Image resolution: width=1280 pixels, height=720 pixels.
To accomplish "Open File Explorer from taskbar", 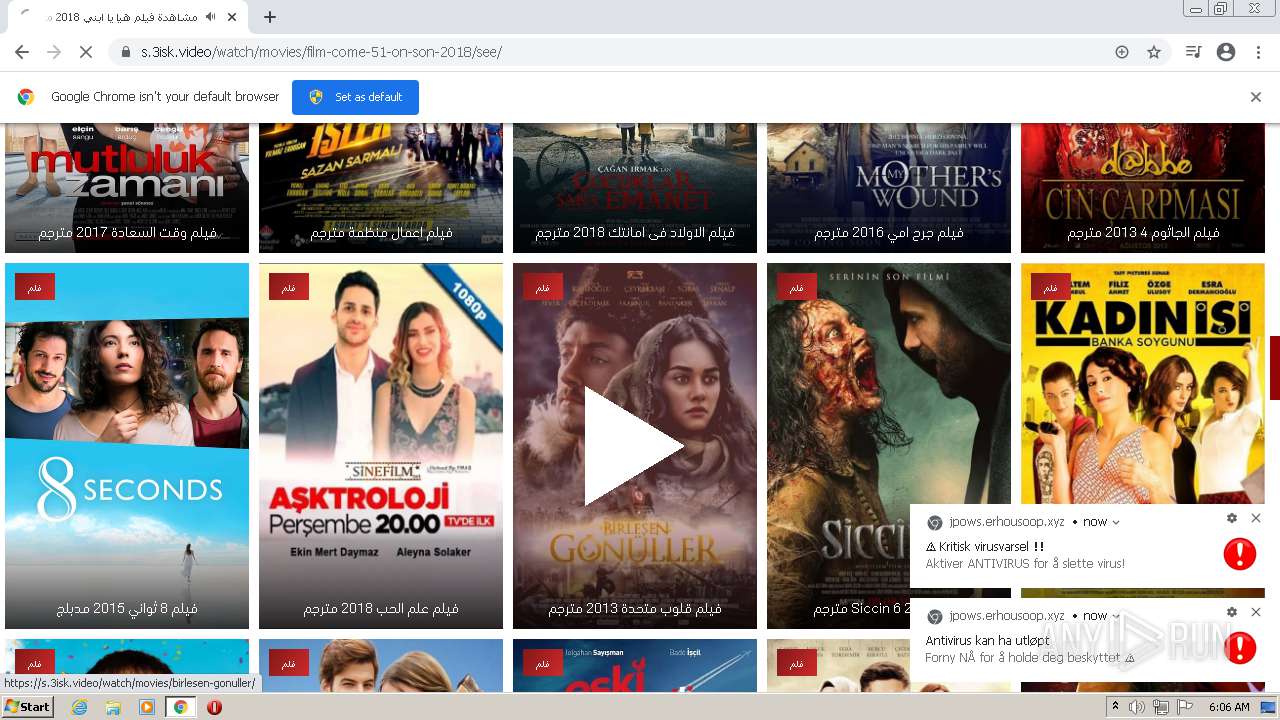I will tap(113, 707).
